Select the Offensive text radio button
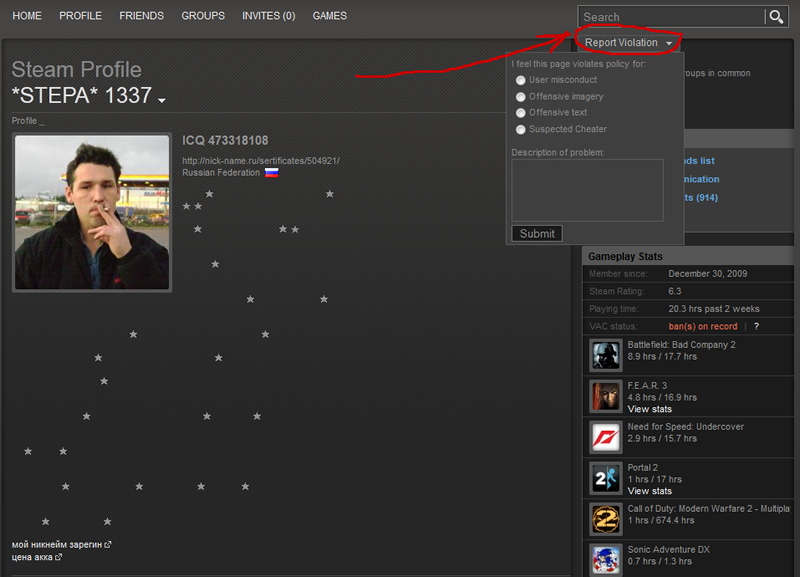Screen dimensions: 800x577 pos(520,113)
